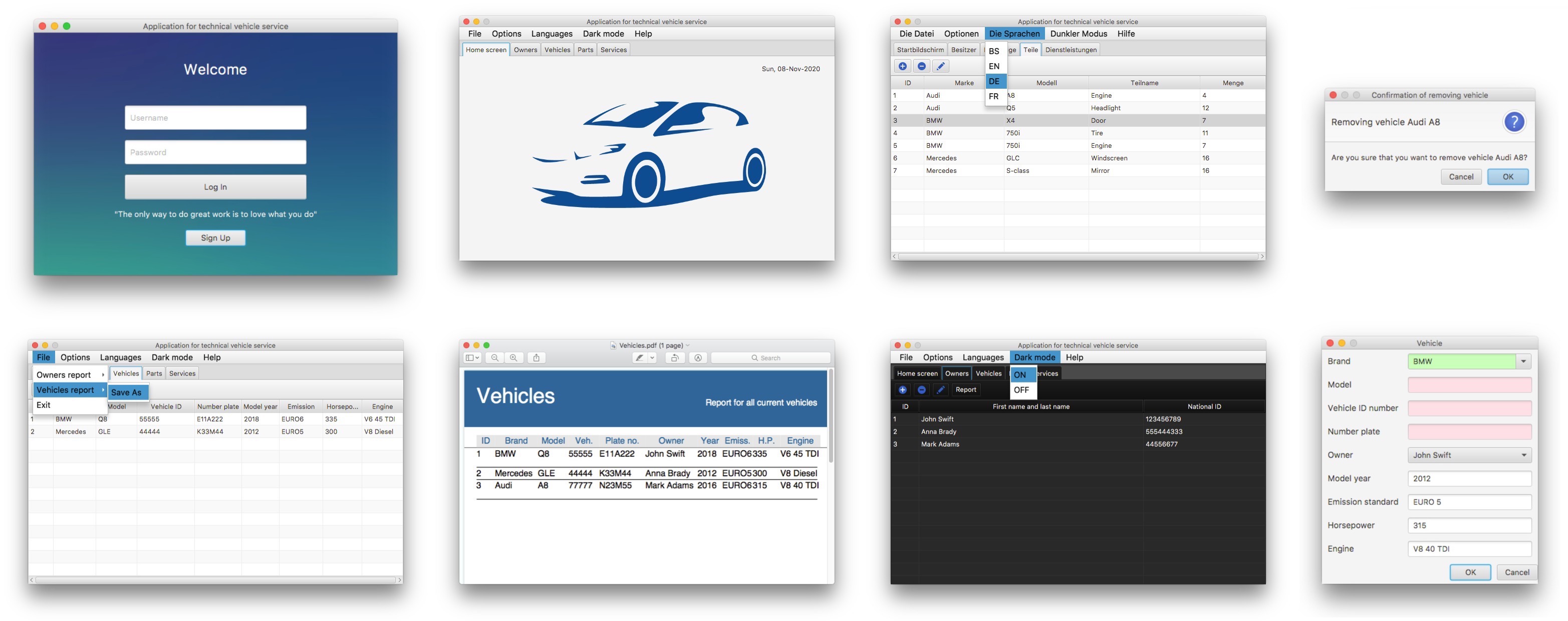Screen dimensions: 1568x621
Task: Click the Model year field showing 2012
Action: point(1469,479)
